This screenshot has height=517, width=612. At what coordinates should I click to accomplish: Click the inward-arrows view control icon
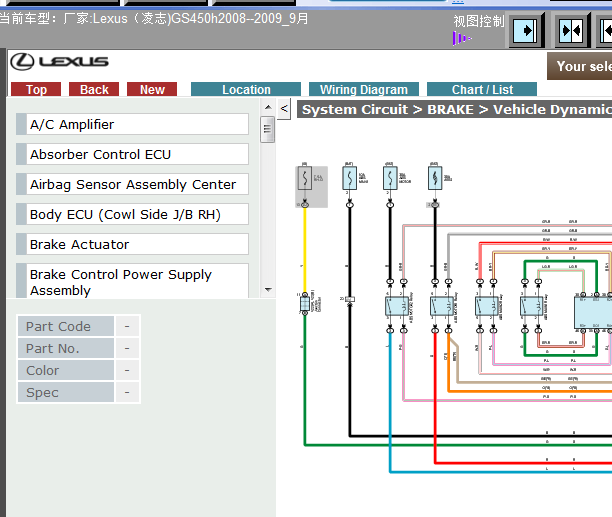(571, 30)
